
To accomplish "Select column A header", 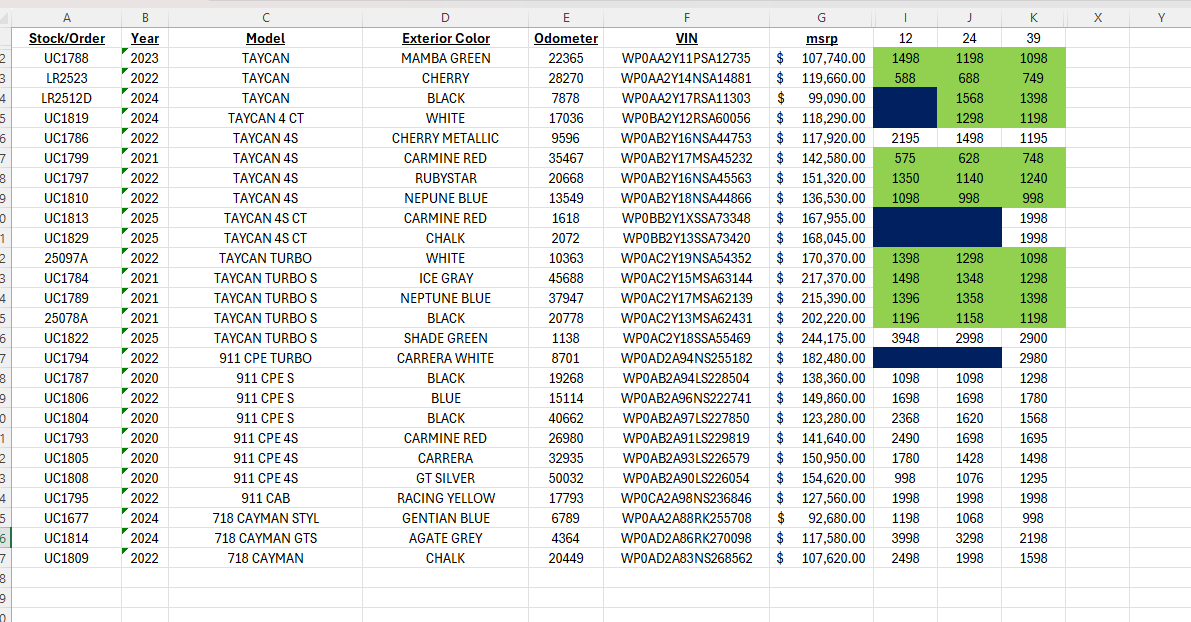I will click(67, 17).
